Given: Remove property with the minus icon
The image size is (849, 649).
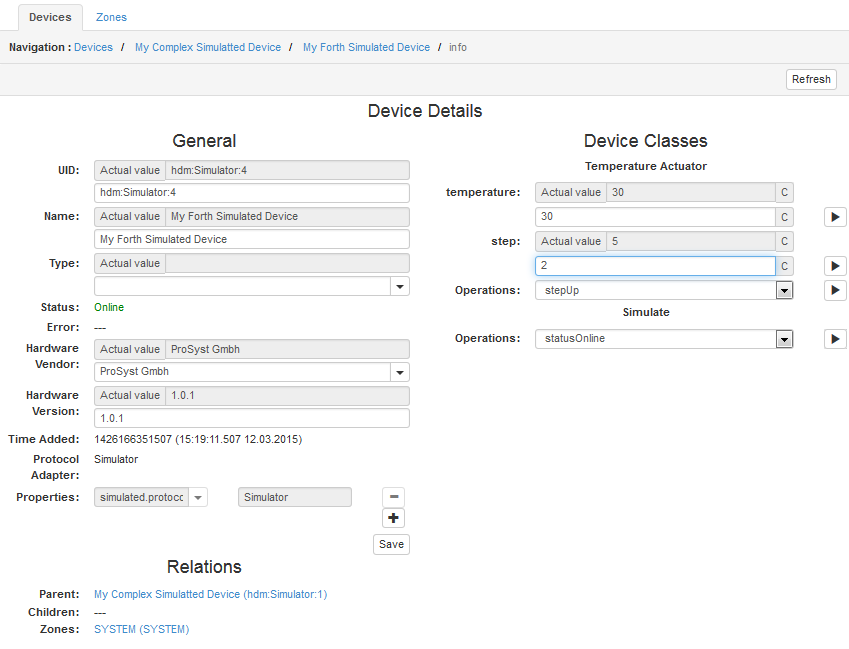Looking at the screenshot, I should click(x=394, y=497).
